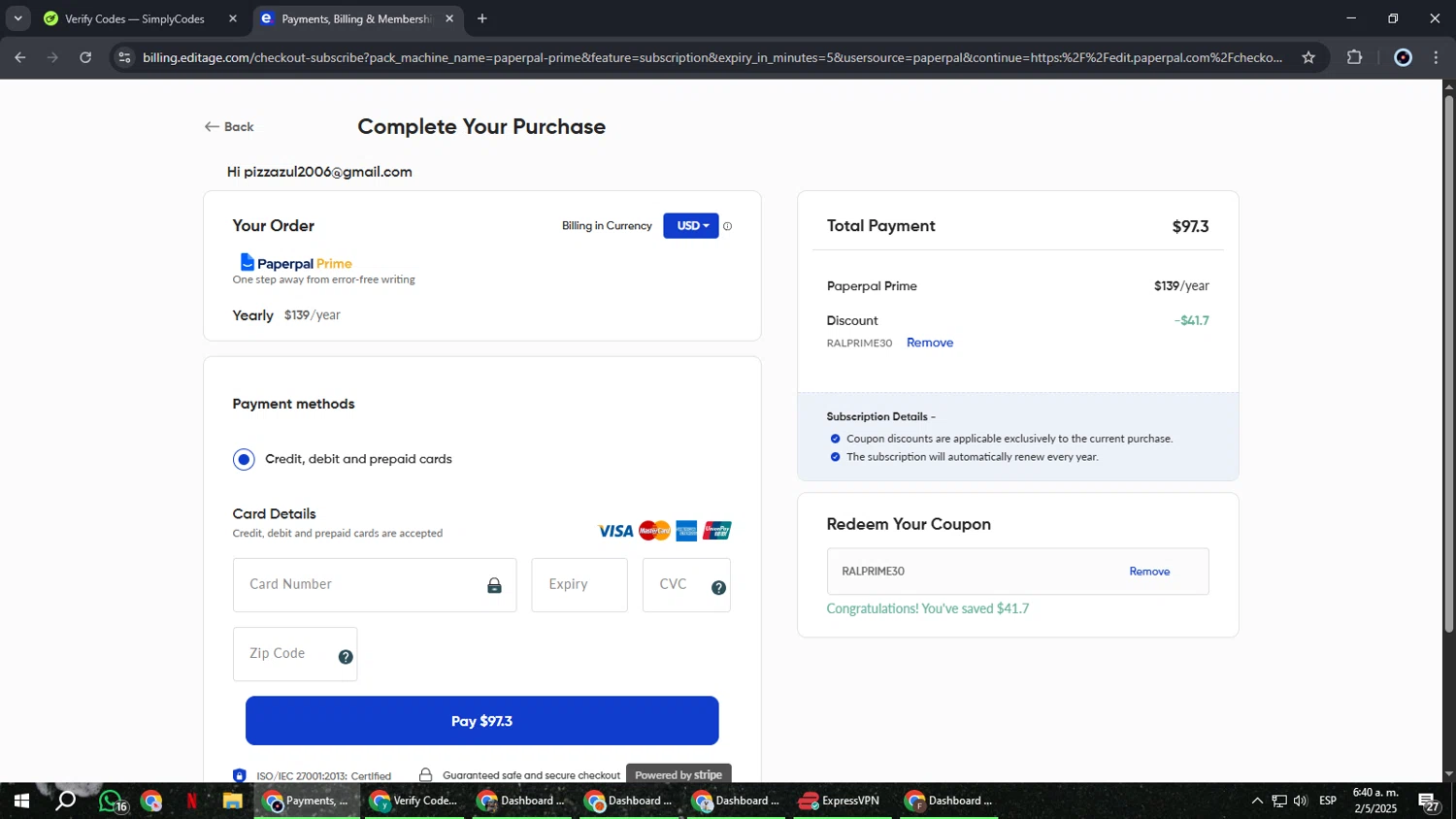Open WhatsApp from the taskbar
Screen dimensions: 1456x819
111,802
